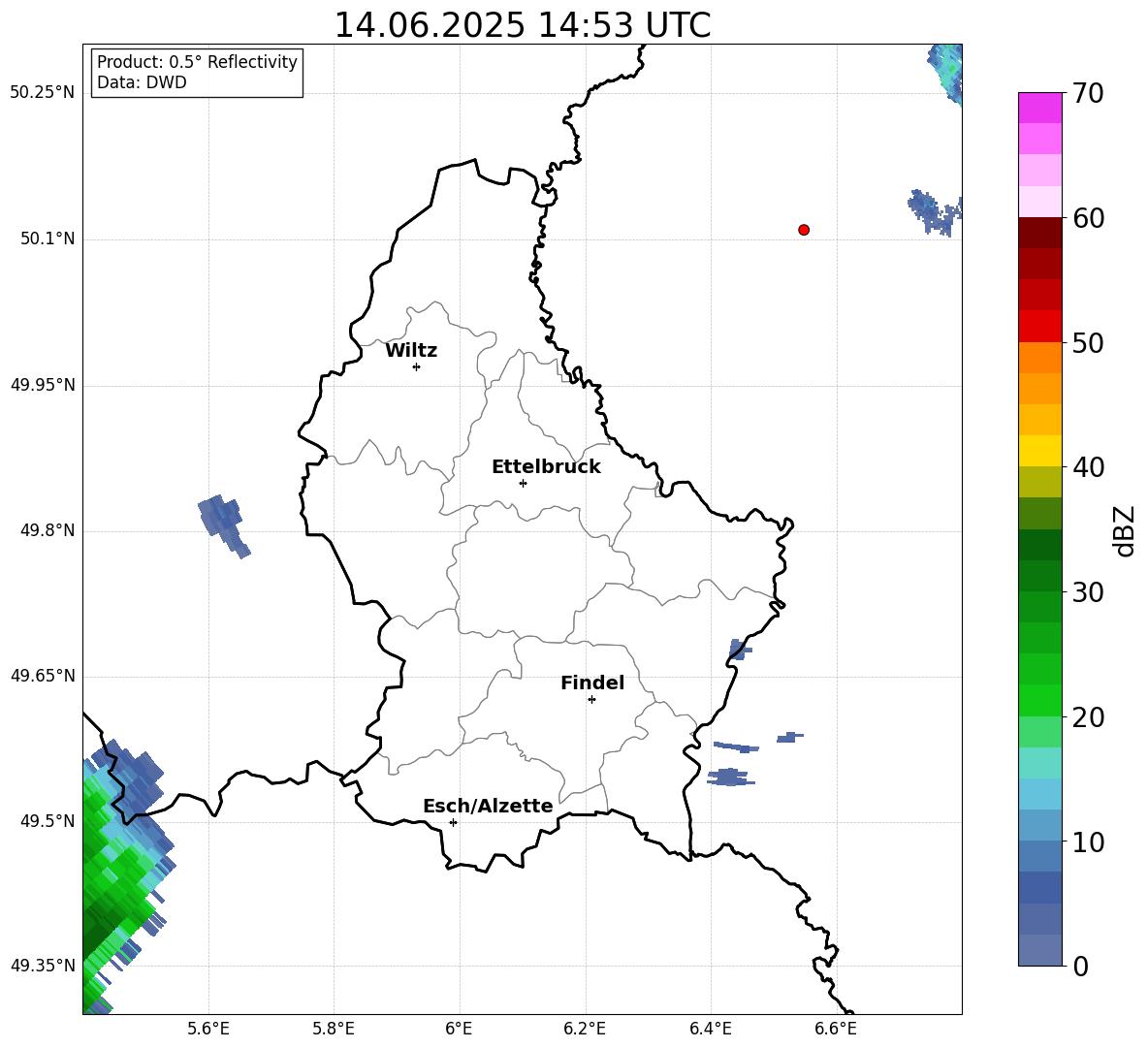Click the darkest green colorbar band below 35 dBZ
1148x1048 pixels.
[1039, 545]
